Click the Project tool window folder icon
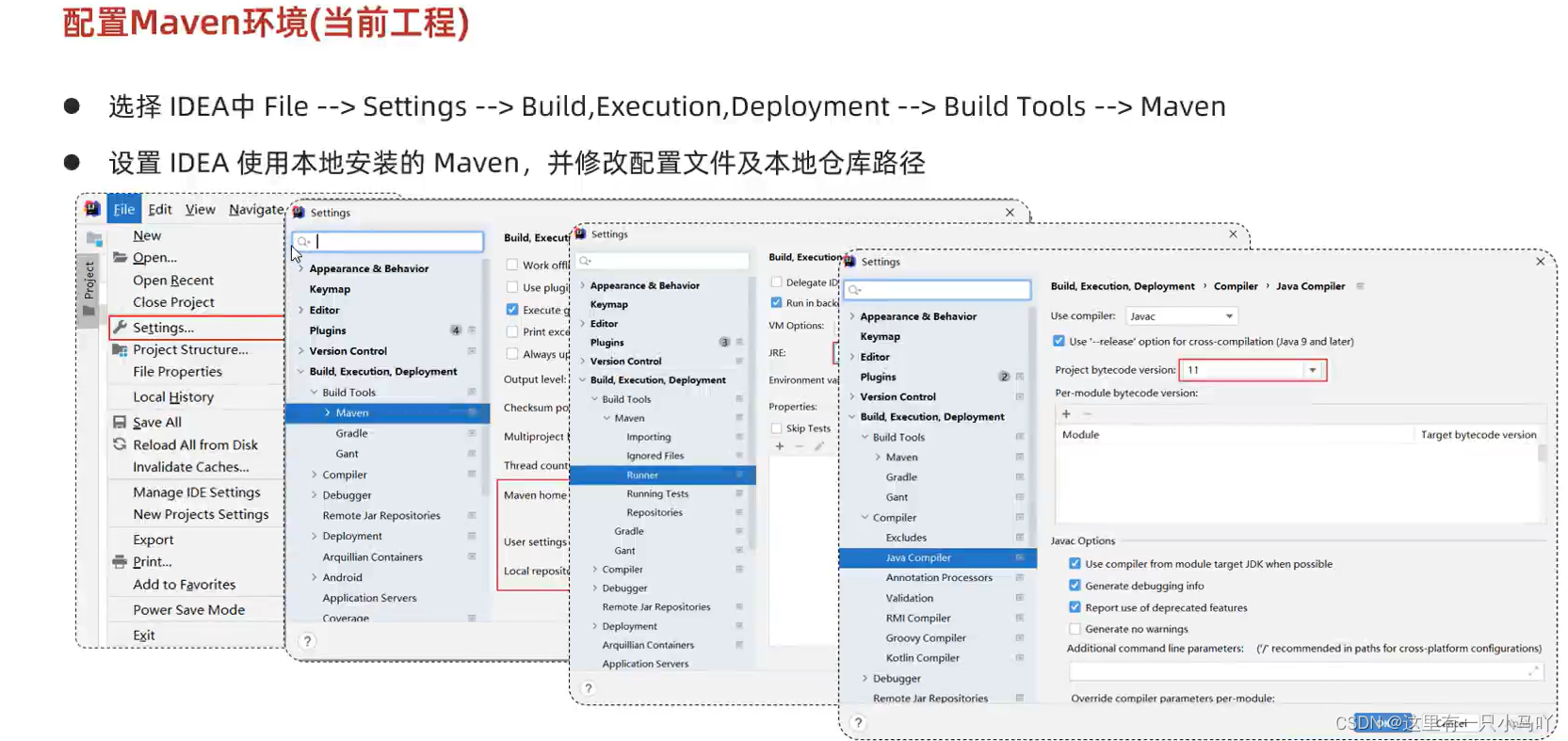The width and height of the screenshot is (1568, 741). point(94,239)
